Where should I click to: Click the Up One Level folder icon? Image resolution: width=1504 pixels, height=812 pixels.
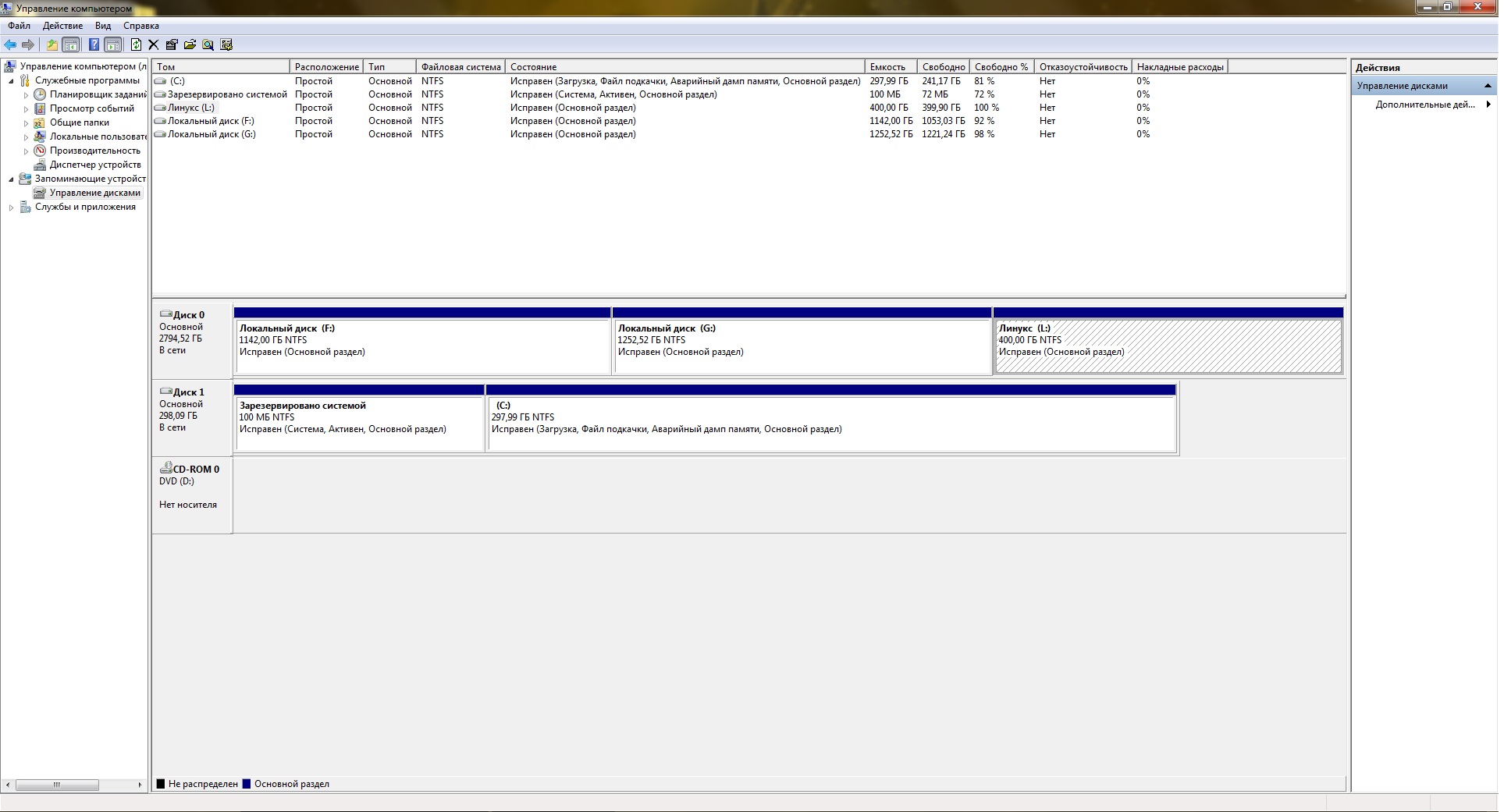52,45
